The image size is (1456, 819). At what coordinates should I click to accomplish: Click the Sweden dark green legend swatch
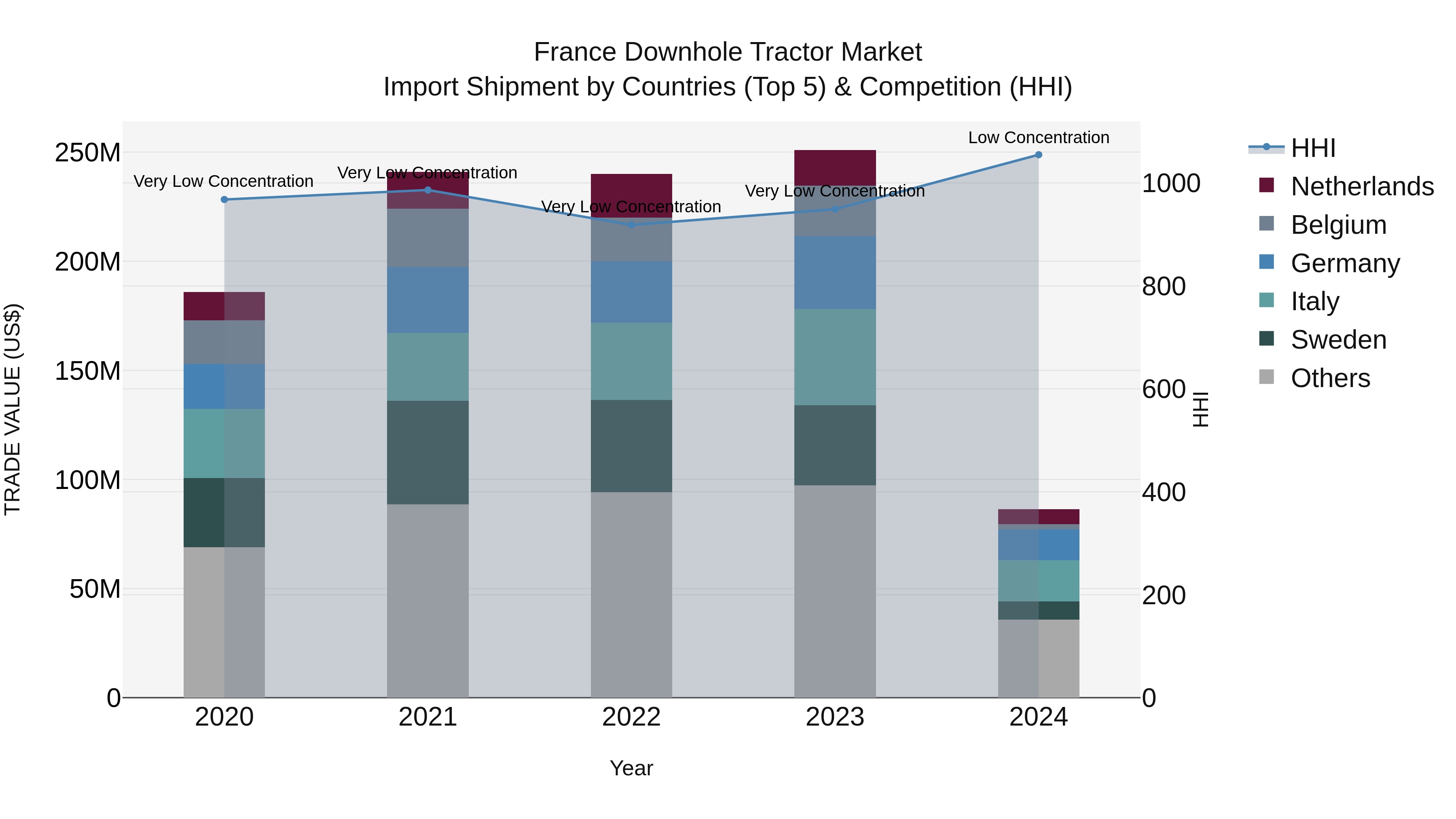pos(1267,339)
